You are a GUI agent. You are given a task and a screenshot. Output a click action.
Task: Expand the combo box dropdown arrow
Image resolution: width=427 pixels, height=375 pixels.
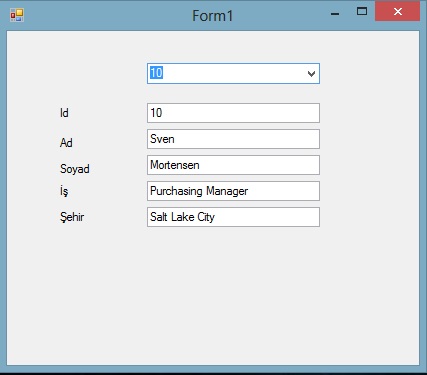pyautogui.click(x=311, y=74)
